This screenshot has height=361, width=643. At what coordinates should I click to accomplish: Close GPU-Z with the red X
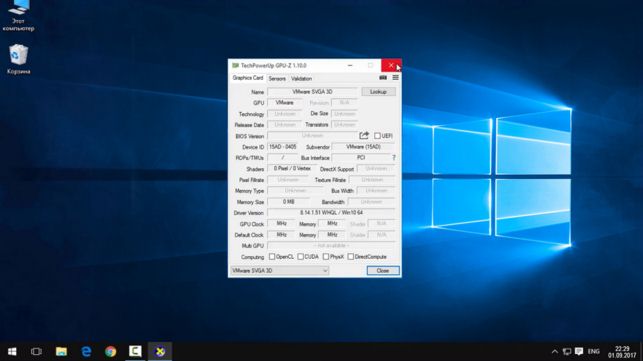point(391,65)
